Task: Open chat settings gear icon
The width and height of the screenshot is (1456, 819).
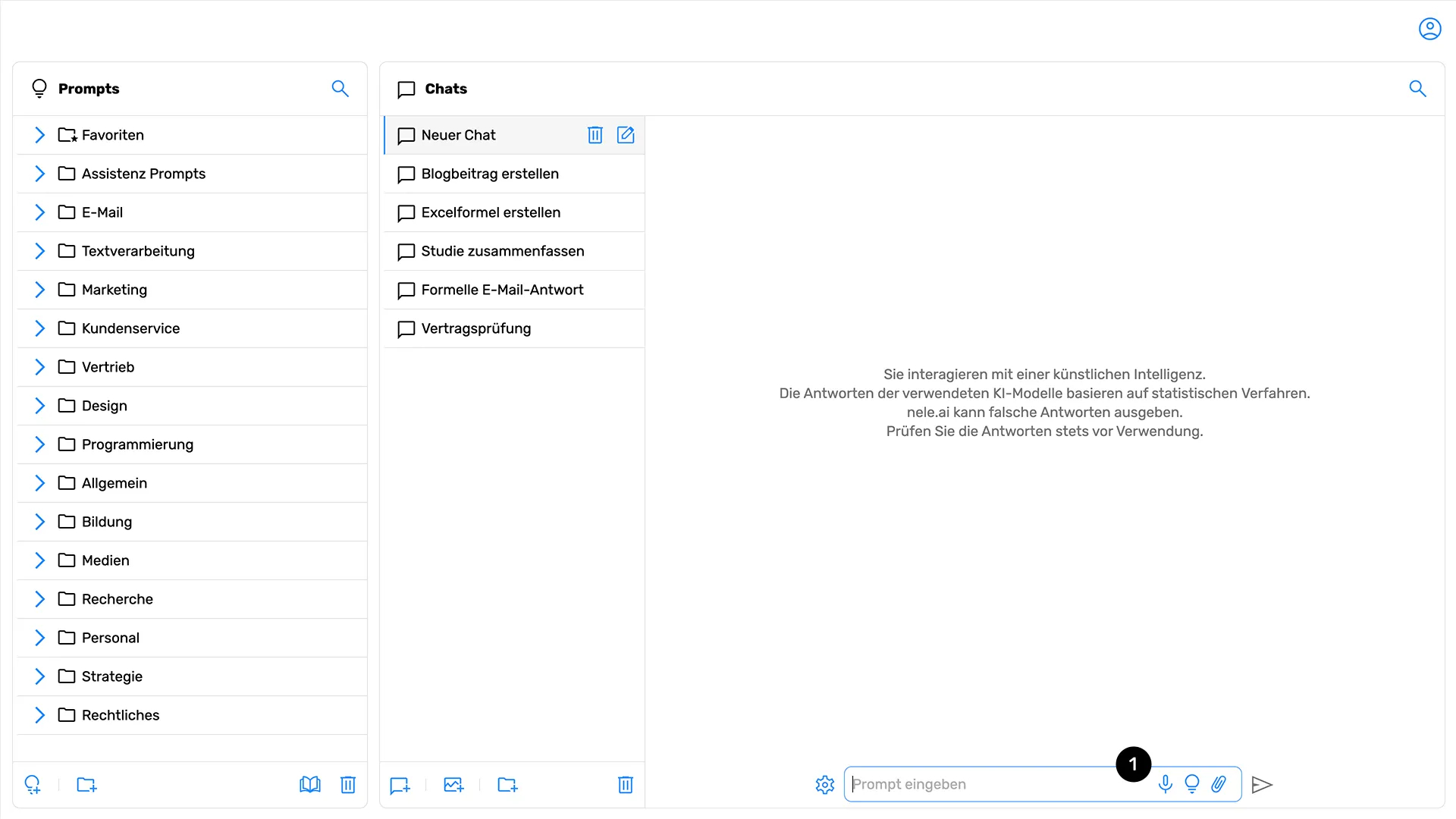Action: pyautogui.click(x=825, y=785)
